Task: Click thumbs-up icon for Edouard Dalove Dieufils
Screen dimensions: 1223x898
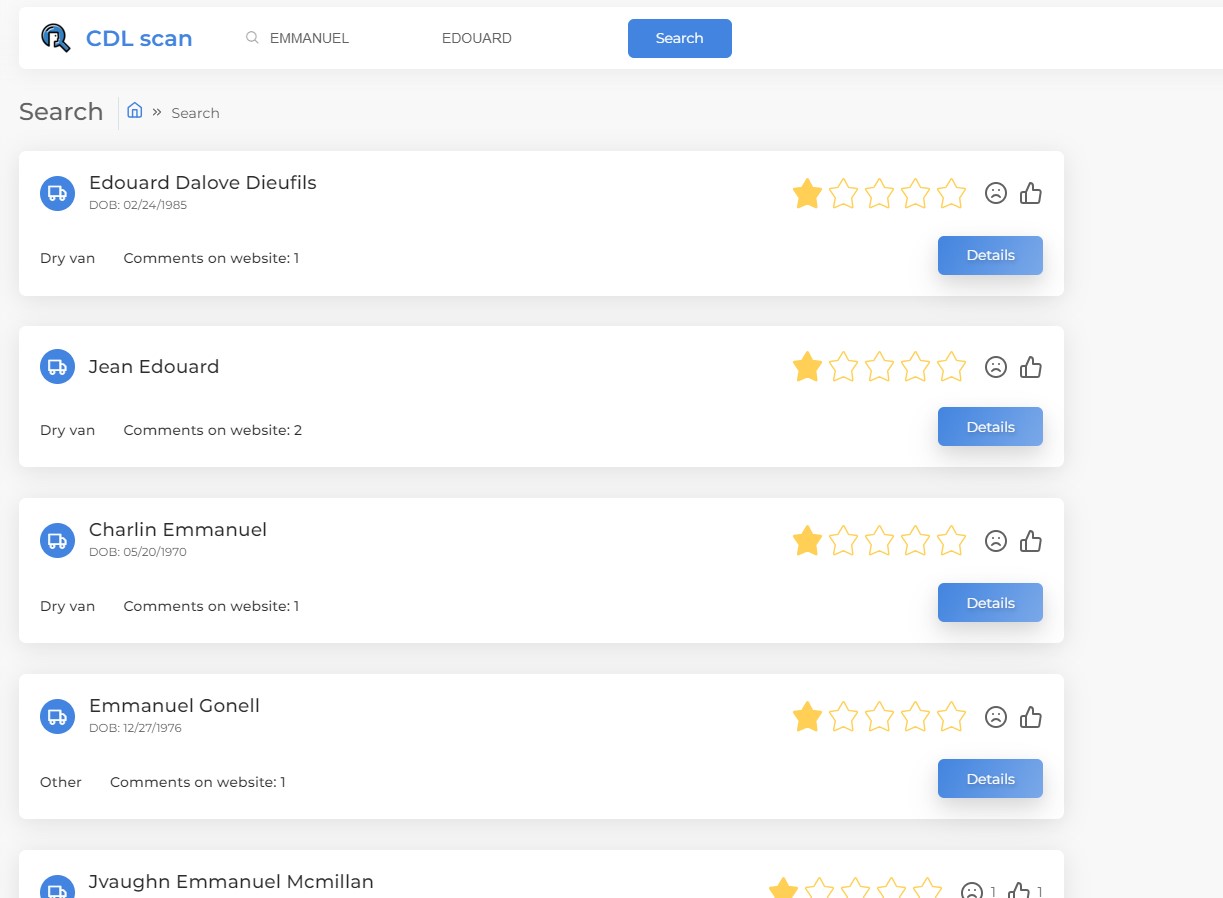Action: click(1031, 193)
